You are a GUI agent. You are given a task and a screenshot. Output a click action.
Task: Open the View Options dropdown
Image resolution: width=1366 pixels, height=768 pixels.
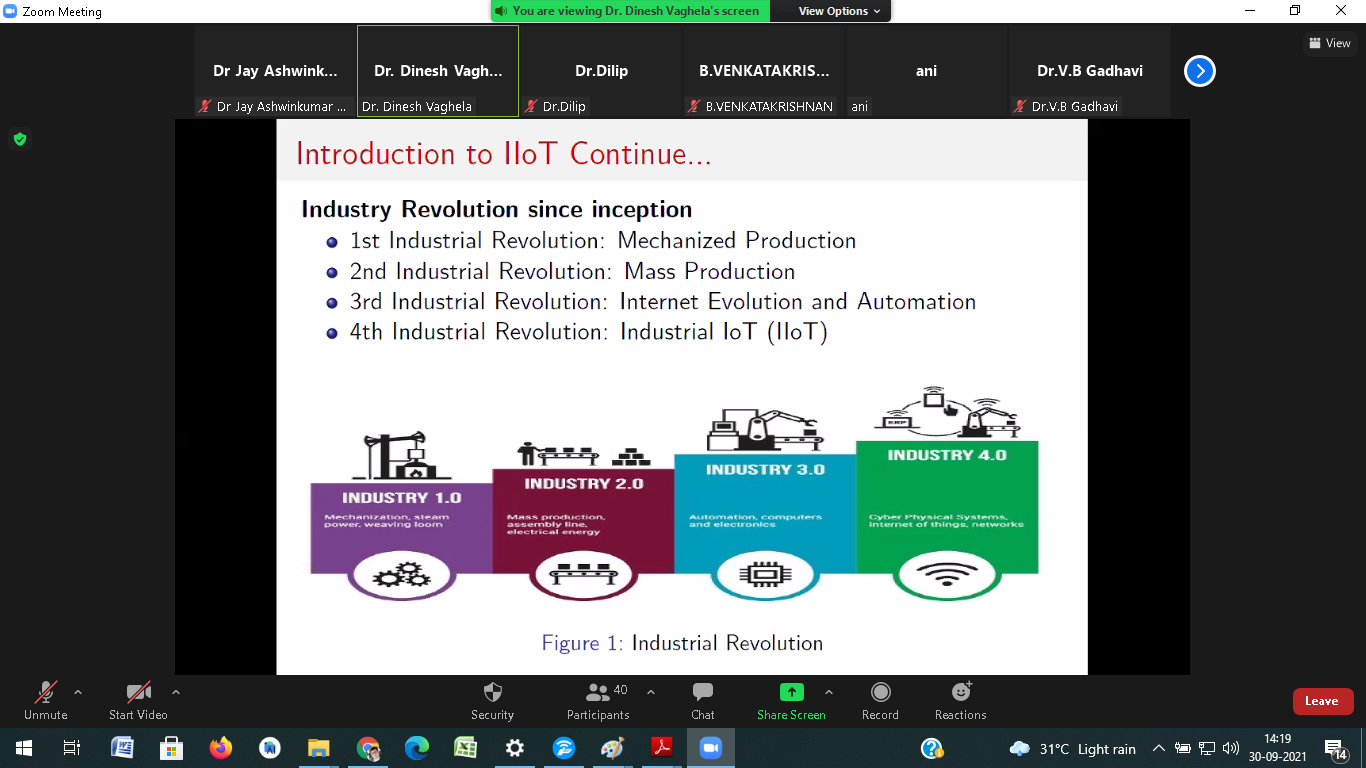point(839,11)
